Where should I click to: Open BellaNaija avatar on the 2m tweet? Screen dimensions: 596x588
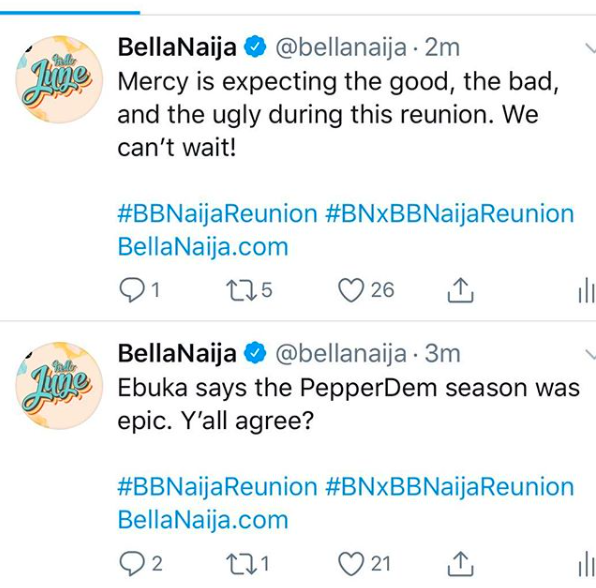pyautogui.click(x=59, y=79)
